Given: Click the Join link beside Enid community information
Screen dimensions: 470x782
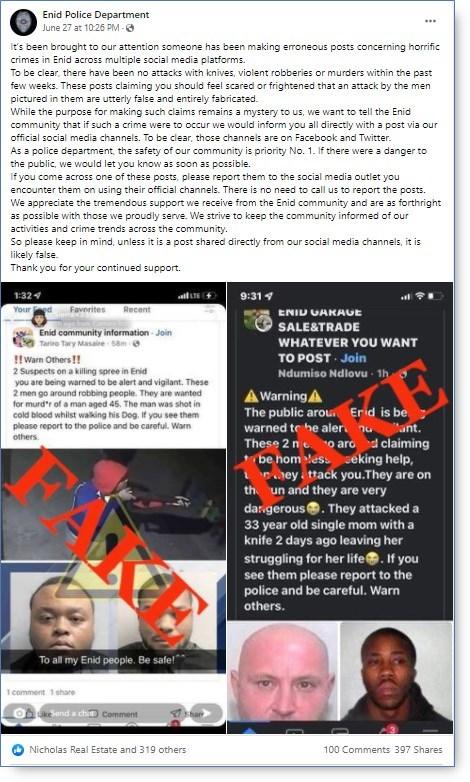Looking at the screenshot, I should (x=164, y=333).
